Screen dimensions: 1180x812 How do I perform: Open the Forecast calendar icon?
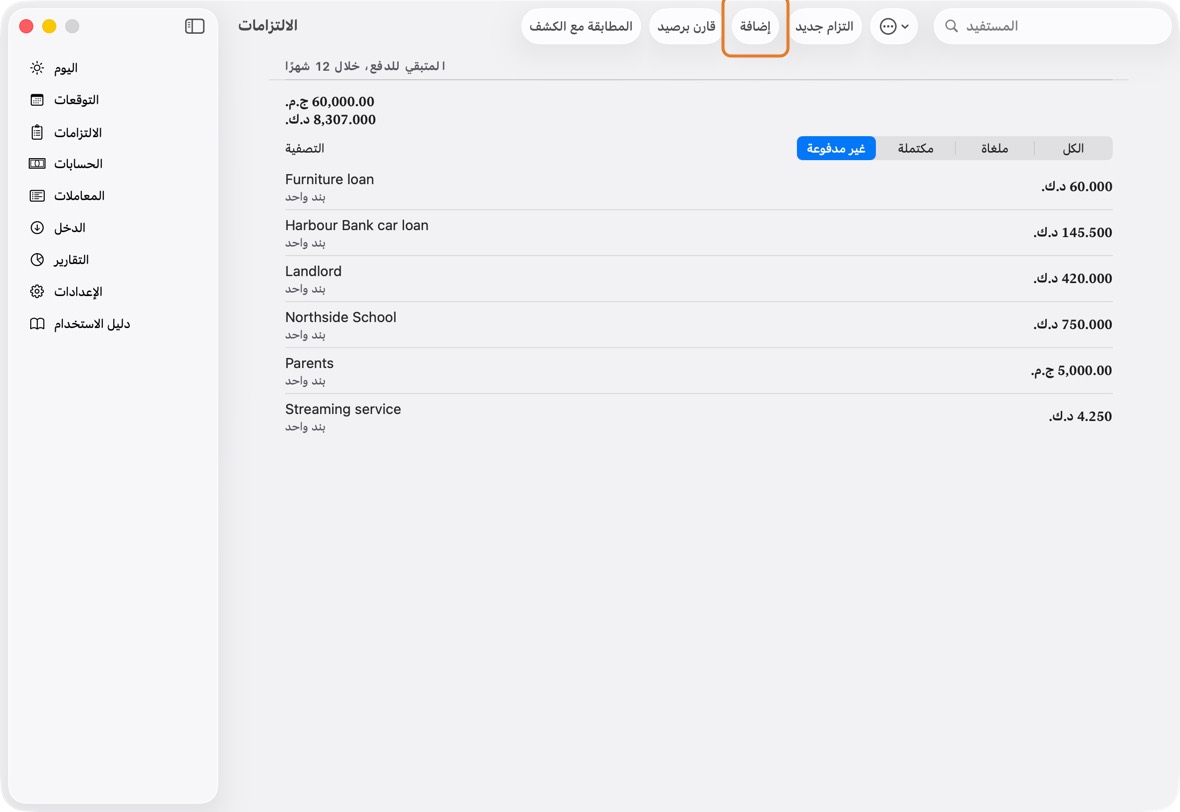coord(37,100)
